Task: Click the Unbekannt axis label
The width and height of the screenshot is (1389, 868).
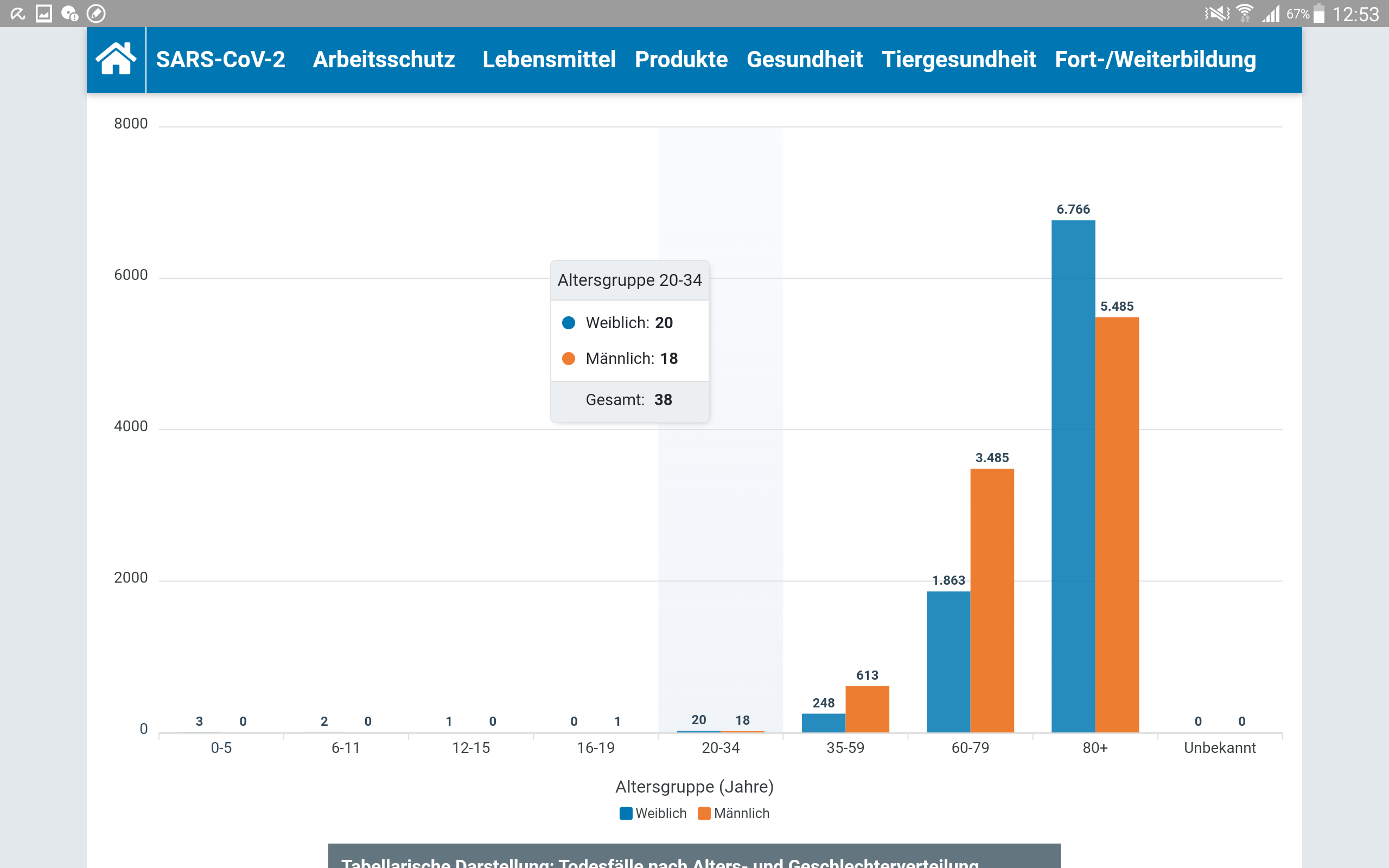Action: click(1220, 748)
